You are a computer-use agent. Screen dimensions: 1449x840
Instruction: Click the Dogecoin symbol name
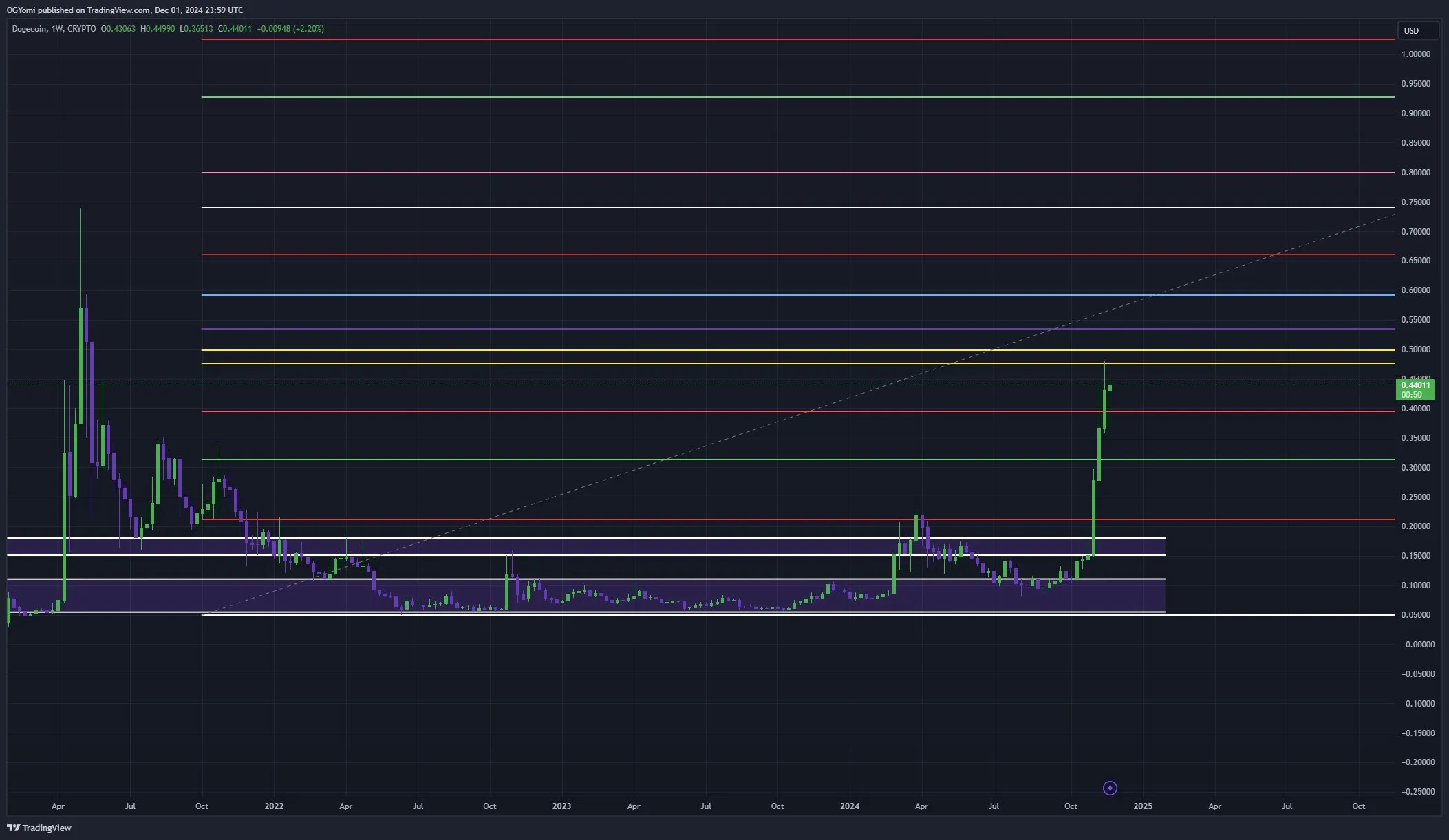click(x=30, y=30)
